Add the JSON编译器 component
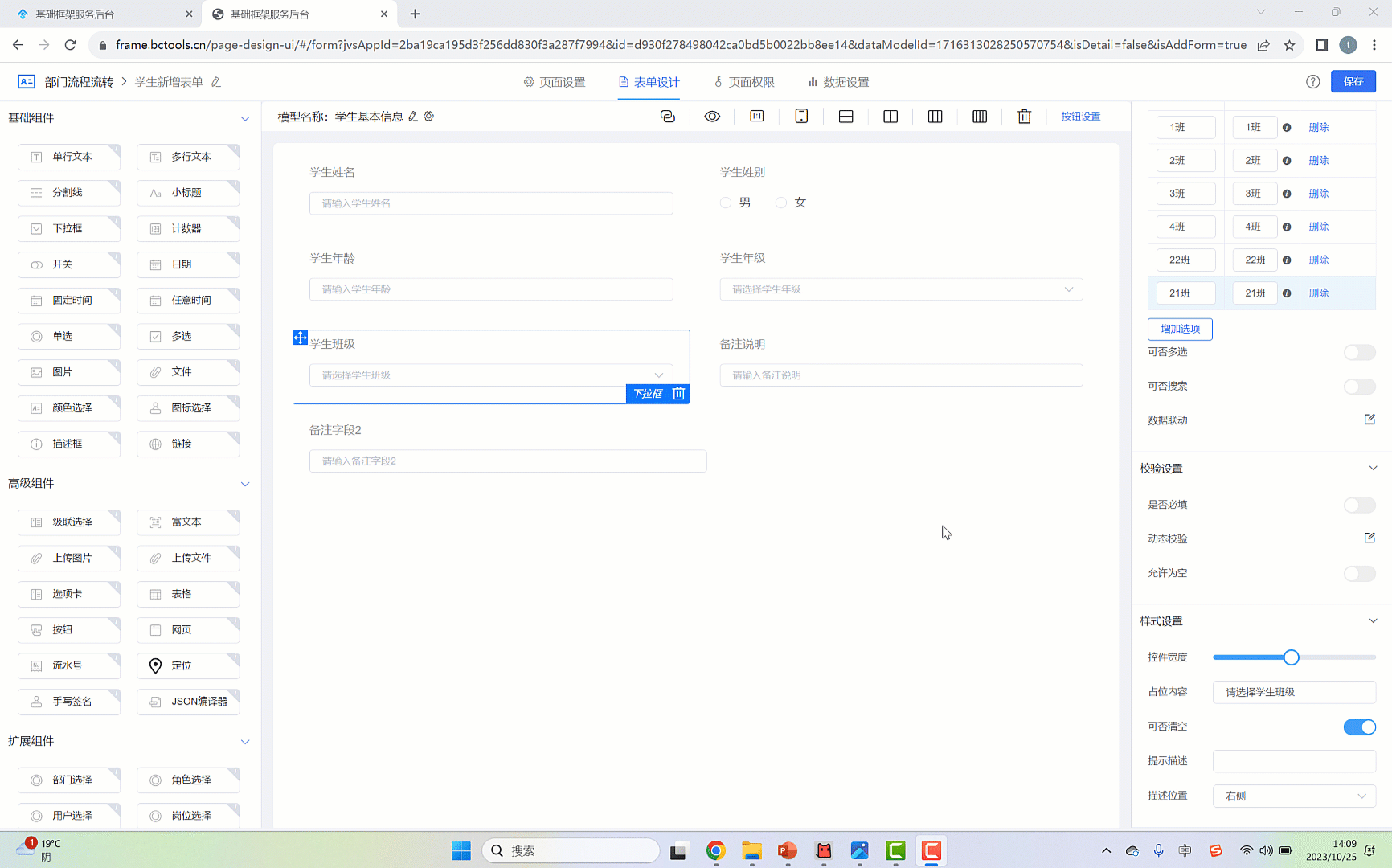 [x=188, y=702]
